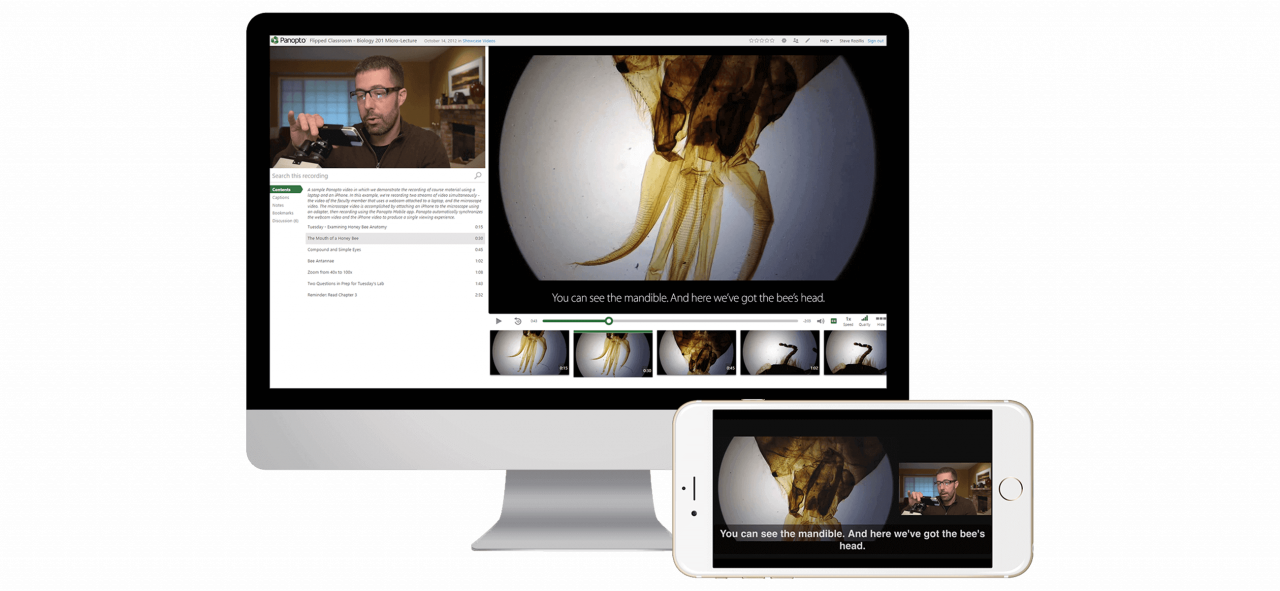Click the share icon in header
The image size is (1280, 591).
click(796, 41)
